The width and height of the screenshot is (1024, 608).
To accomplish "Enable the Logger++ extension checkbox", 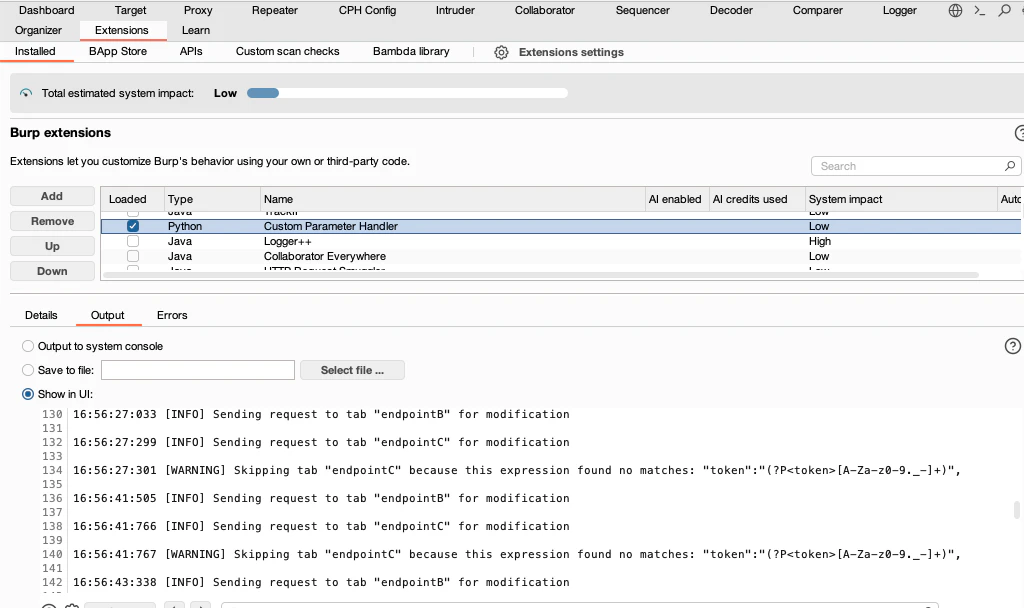I will [133, 241].
